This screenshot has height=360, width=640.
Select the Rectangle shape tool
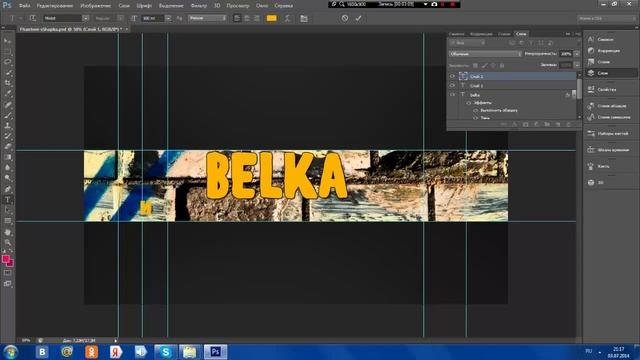pos(7,221)
